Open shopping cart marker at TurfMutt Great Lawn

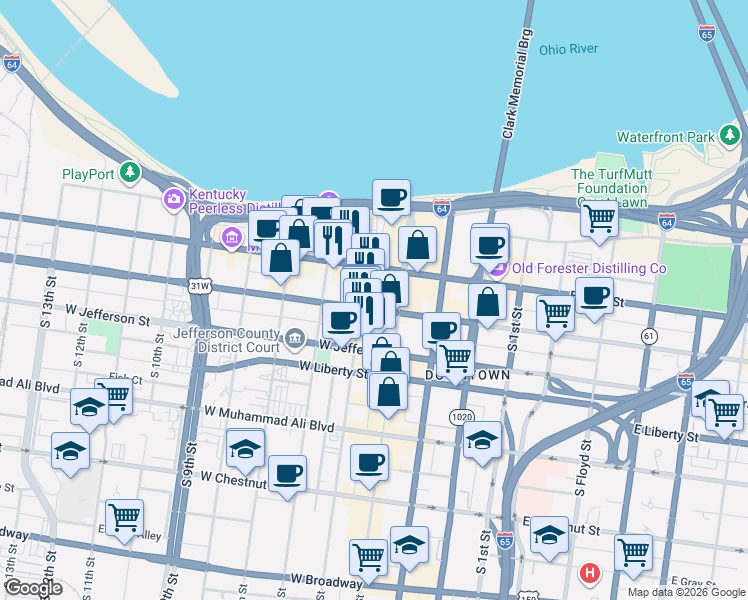pyautogui.click(x=599, y=220)
